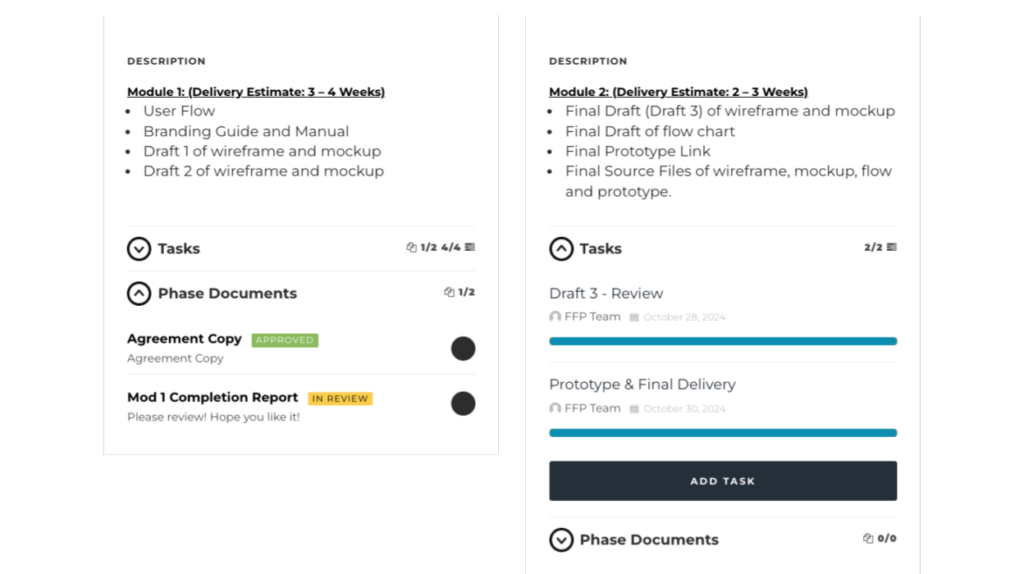The height and width of the screenshot is (574, 1024).
Task: Click the document icon beside 0/0 count
Action: point(868,539)
